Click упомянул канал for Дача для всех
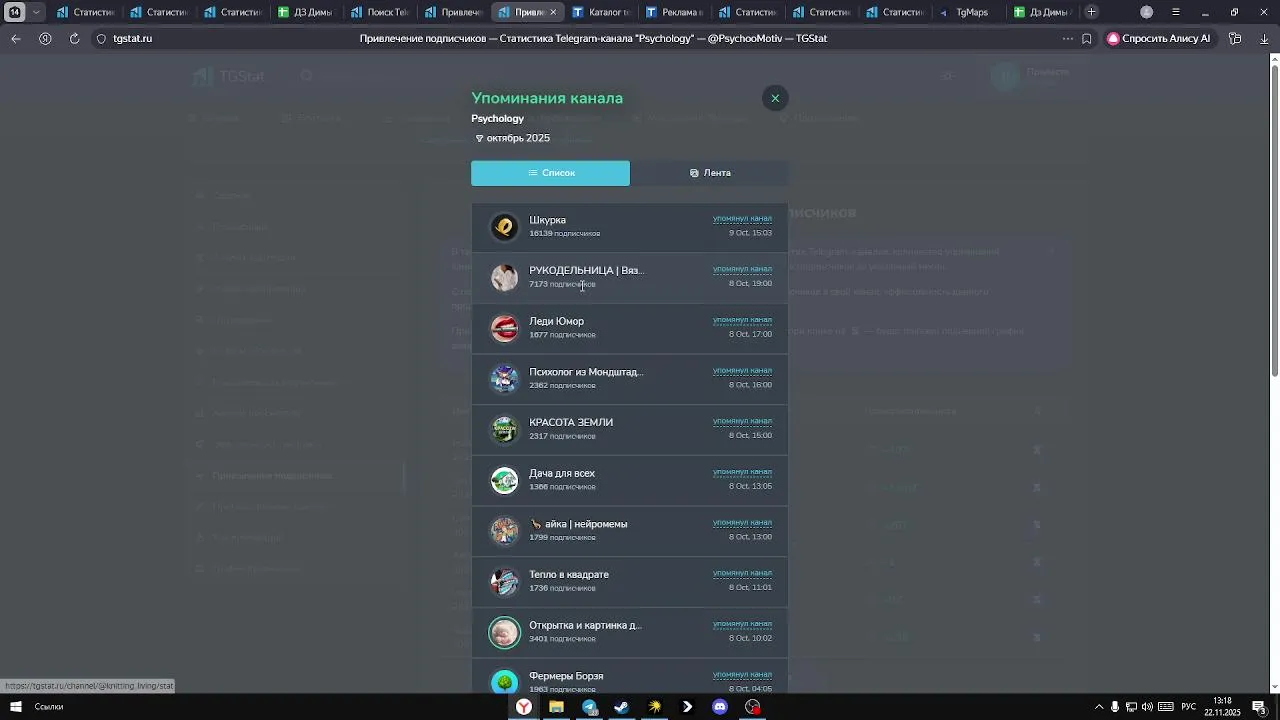The height and width of the screenshot is (720, 1280). (x=742, y=472)
